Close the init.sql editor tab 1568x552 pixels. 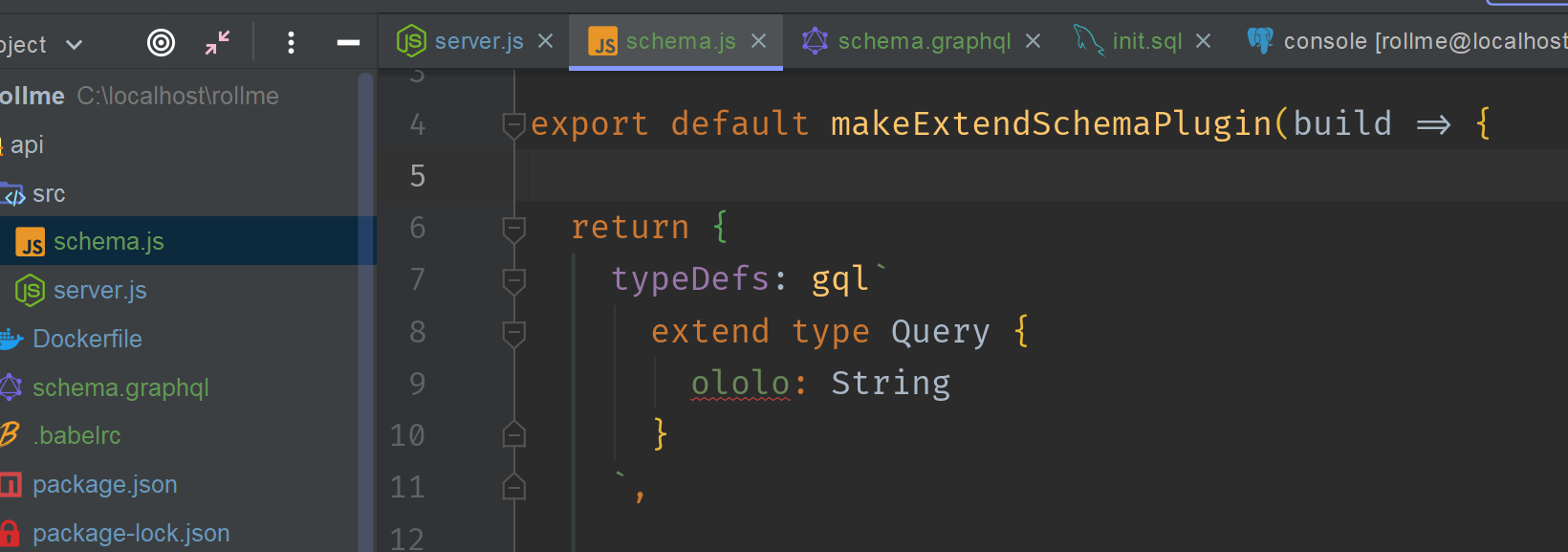point(1203,41)
